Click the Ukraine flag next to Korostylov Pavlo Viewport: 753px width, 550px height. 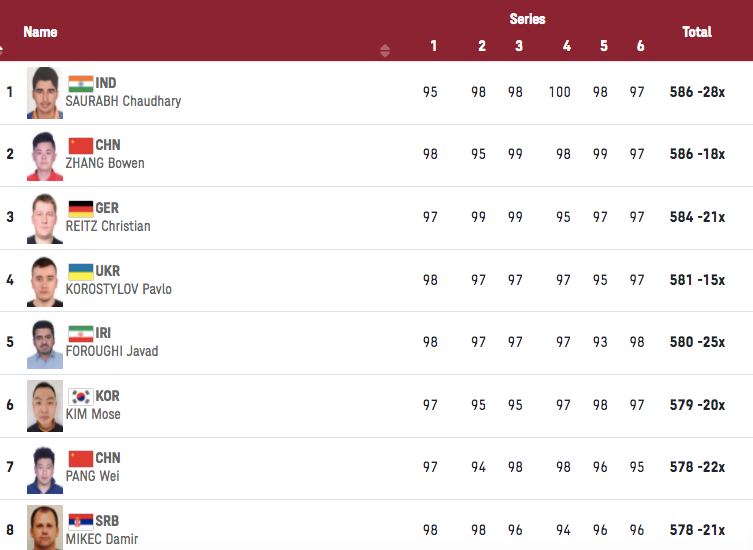80,271
